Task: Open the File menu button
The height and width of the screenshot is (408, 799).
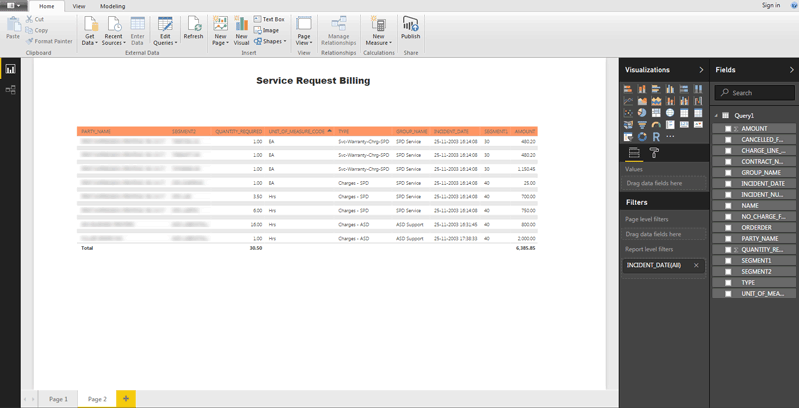Action: [14, 6]
